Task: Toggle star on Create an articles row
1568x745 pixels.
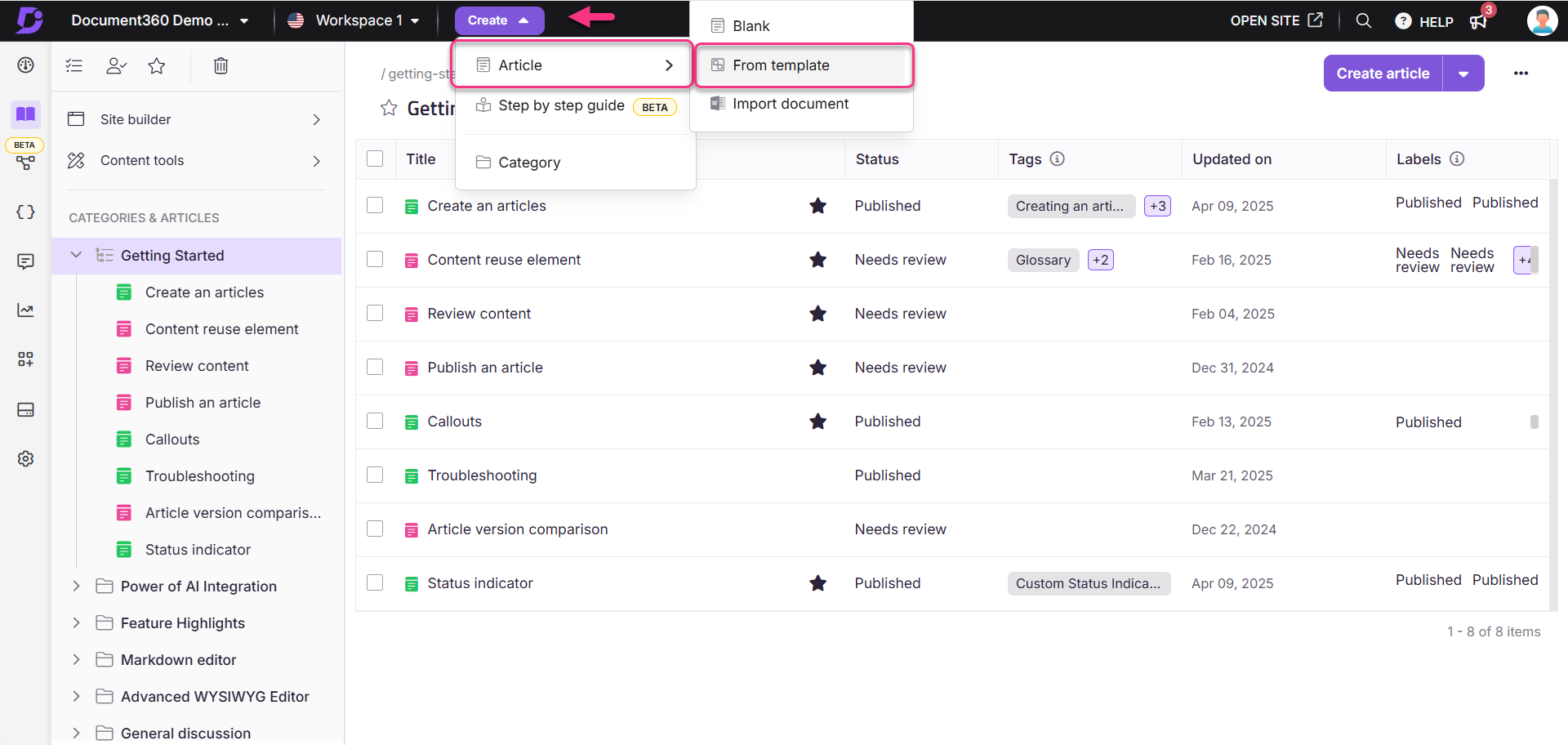Action: click(817, 206)
